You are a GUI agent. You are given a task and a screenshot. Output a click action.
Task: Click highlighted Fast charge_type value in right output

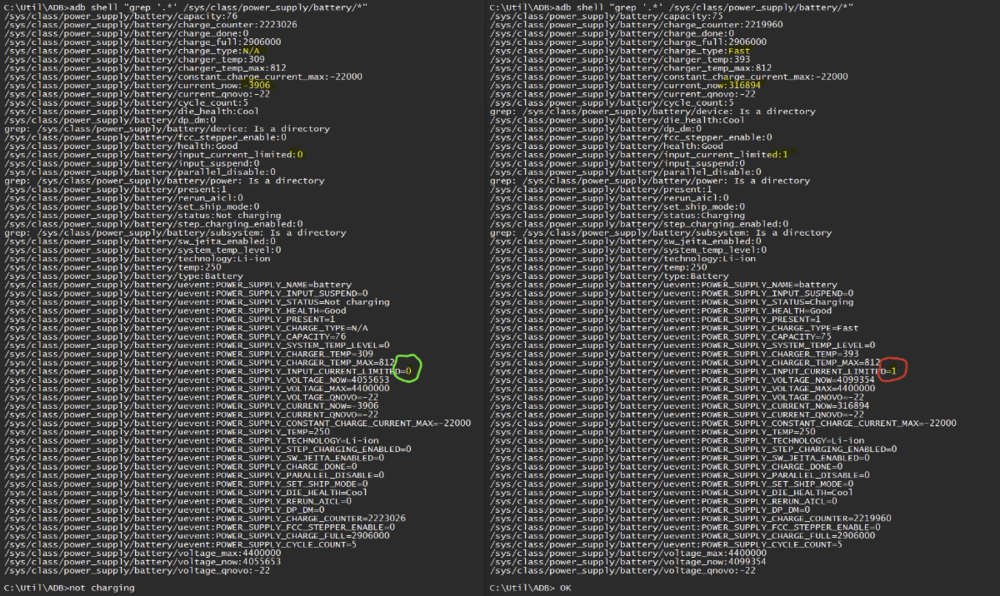coord(741,50)
